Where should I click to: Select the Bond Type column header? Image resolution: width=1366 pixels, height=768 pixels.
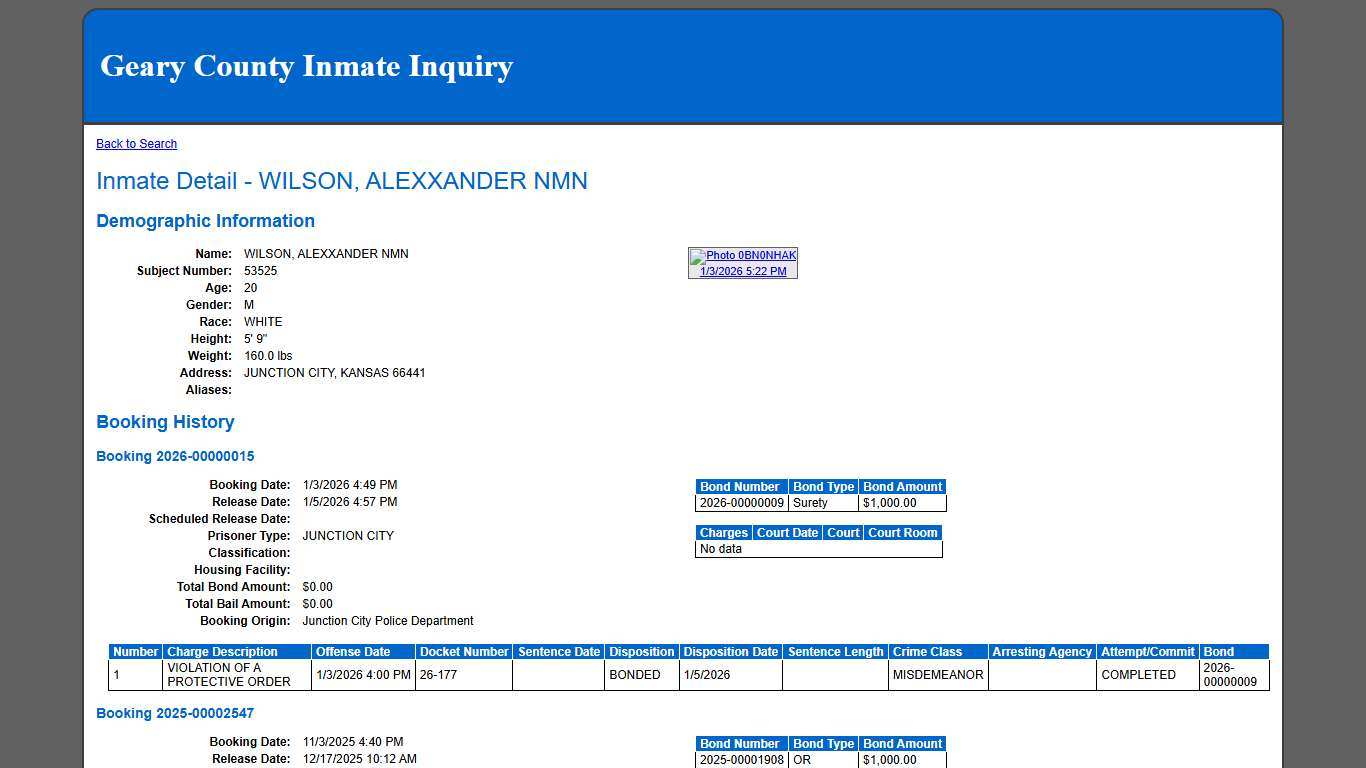(823, 486)
